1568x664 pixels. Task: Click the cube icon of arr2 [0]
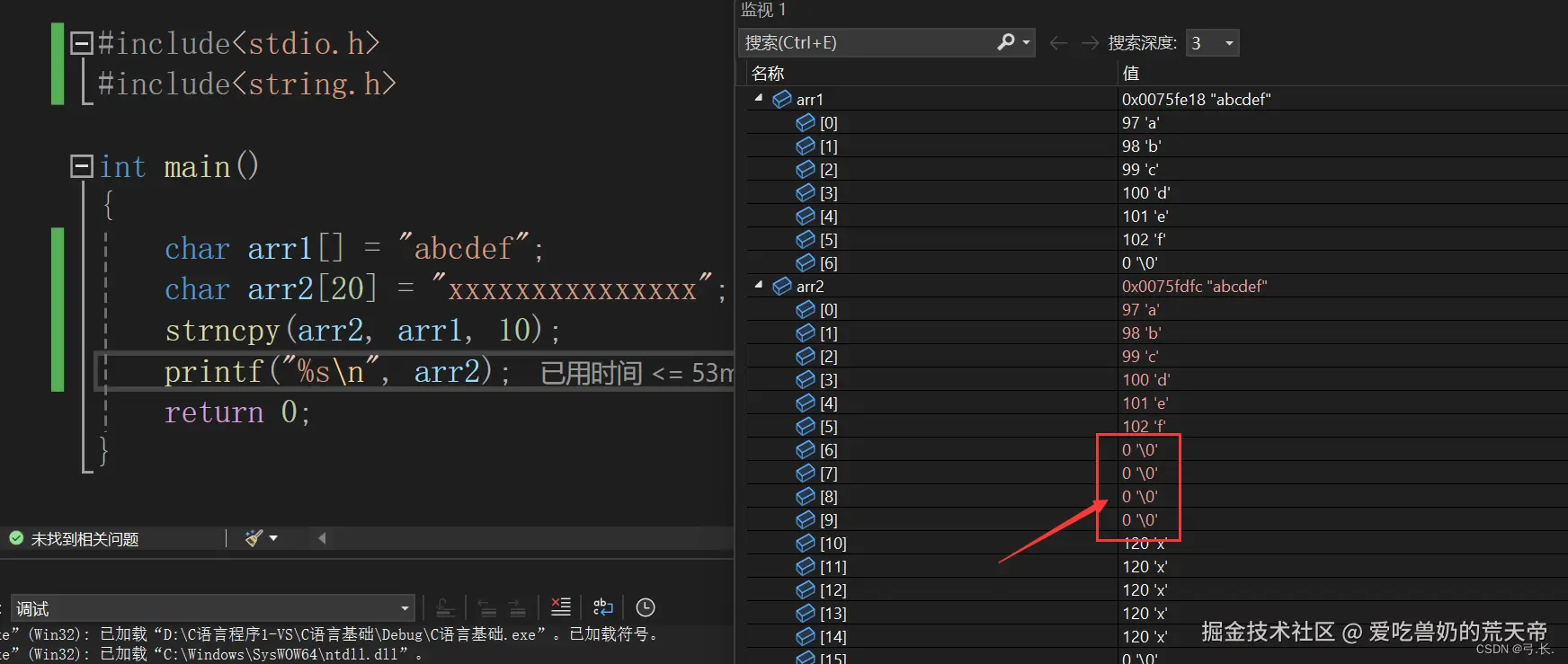coord(806,309)
